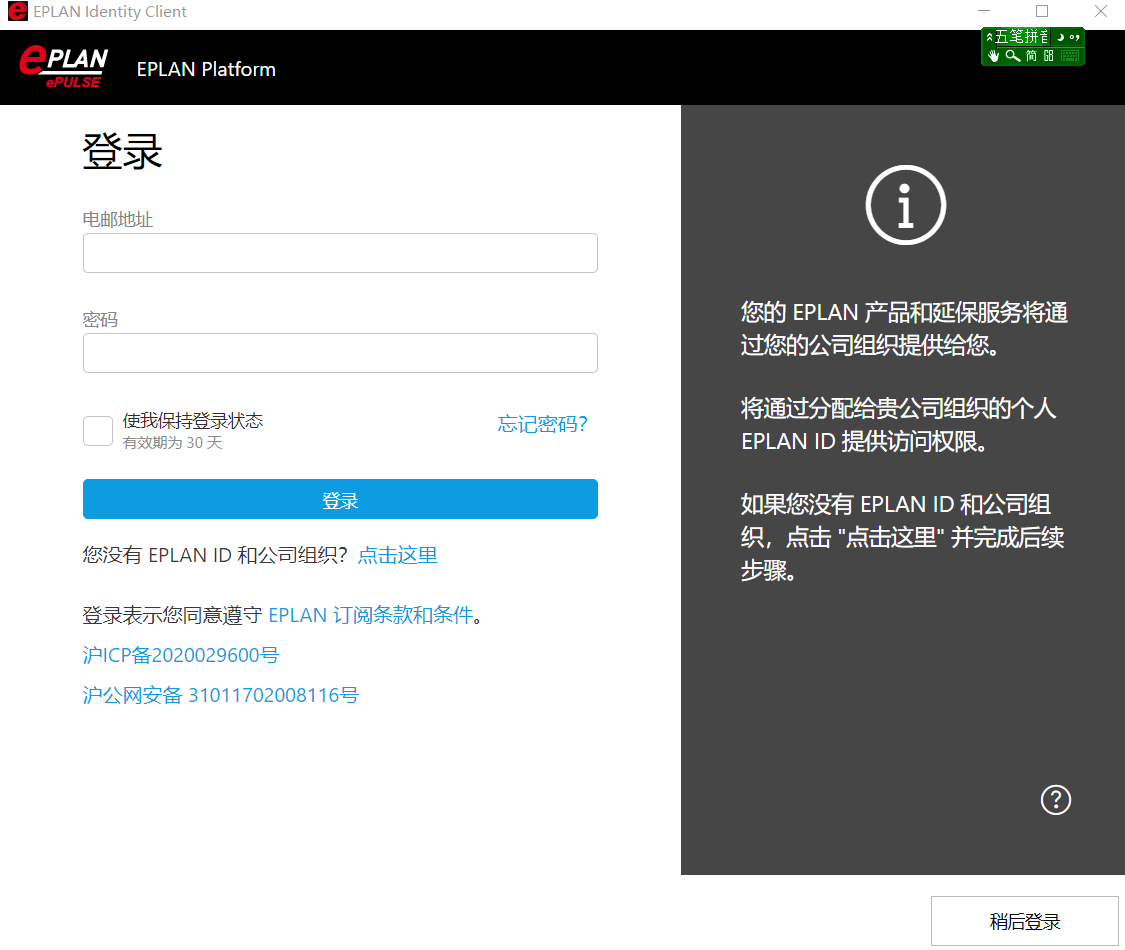The height and width of the screenshot is (950, 1125).
Task: Toggle the punctuation mode in IME toolbar
Action: (1074, 37)
